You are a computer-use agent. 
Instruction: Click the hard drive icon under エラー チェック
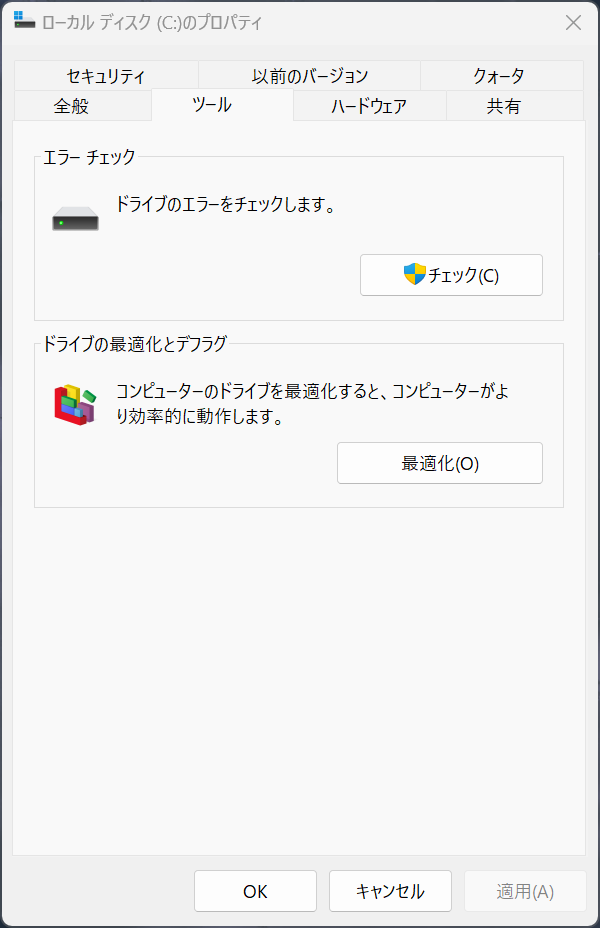pos(75,218)
